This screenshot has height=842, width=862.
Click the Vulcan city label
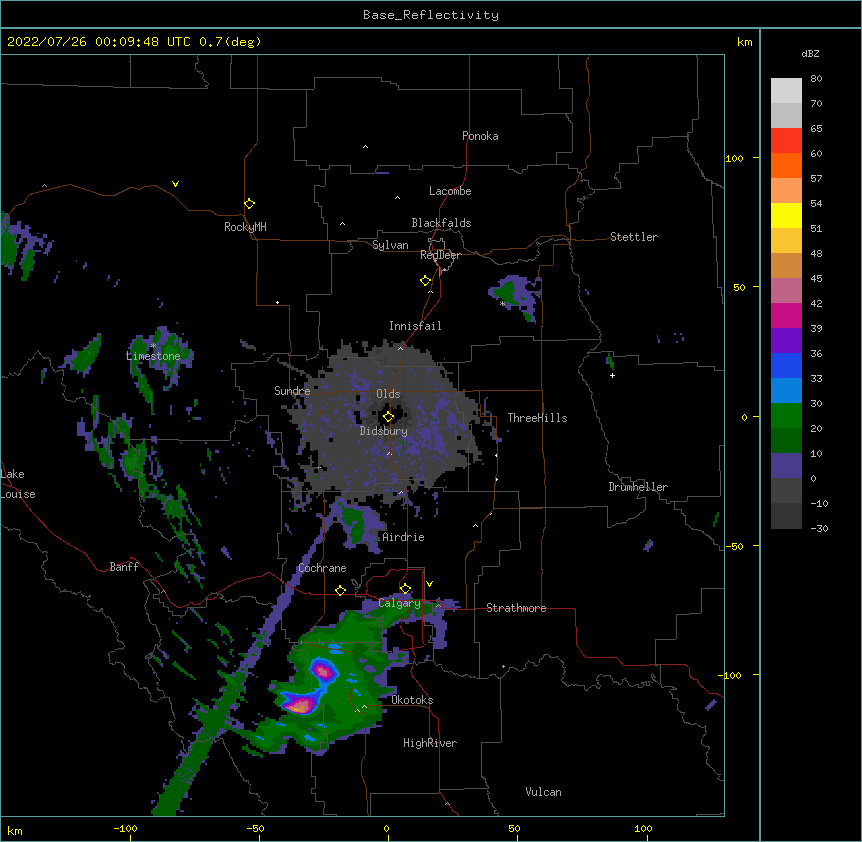pos(543,792)
